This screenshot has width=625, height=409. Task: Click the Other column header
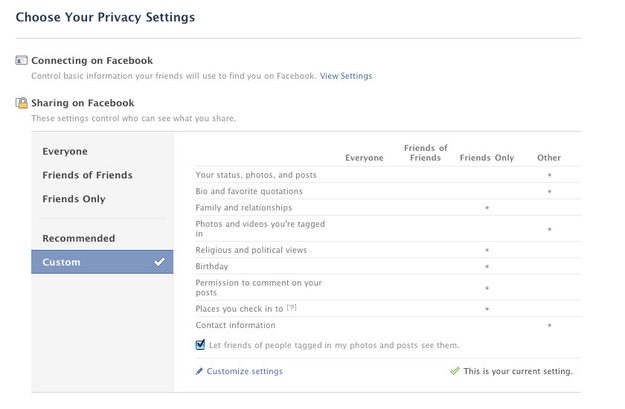pos(549,158)
